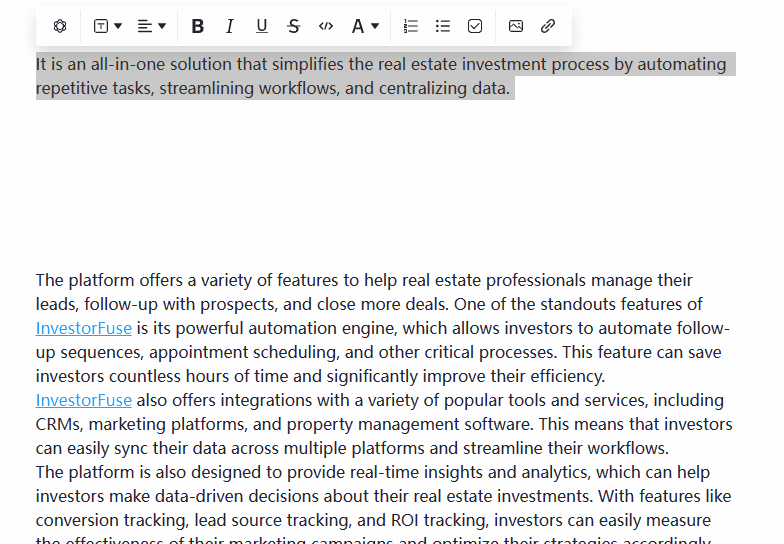Underline the selected text
Image resolution: width=784 pixels, height=544 pixels.
(262, 26)
